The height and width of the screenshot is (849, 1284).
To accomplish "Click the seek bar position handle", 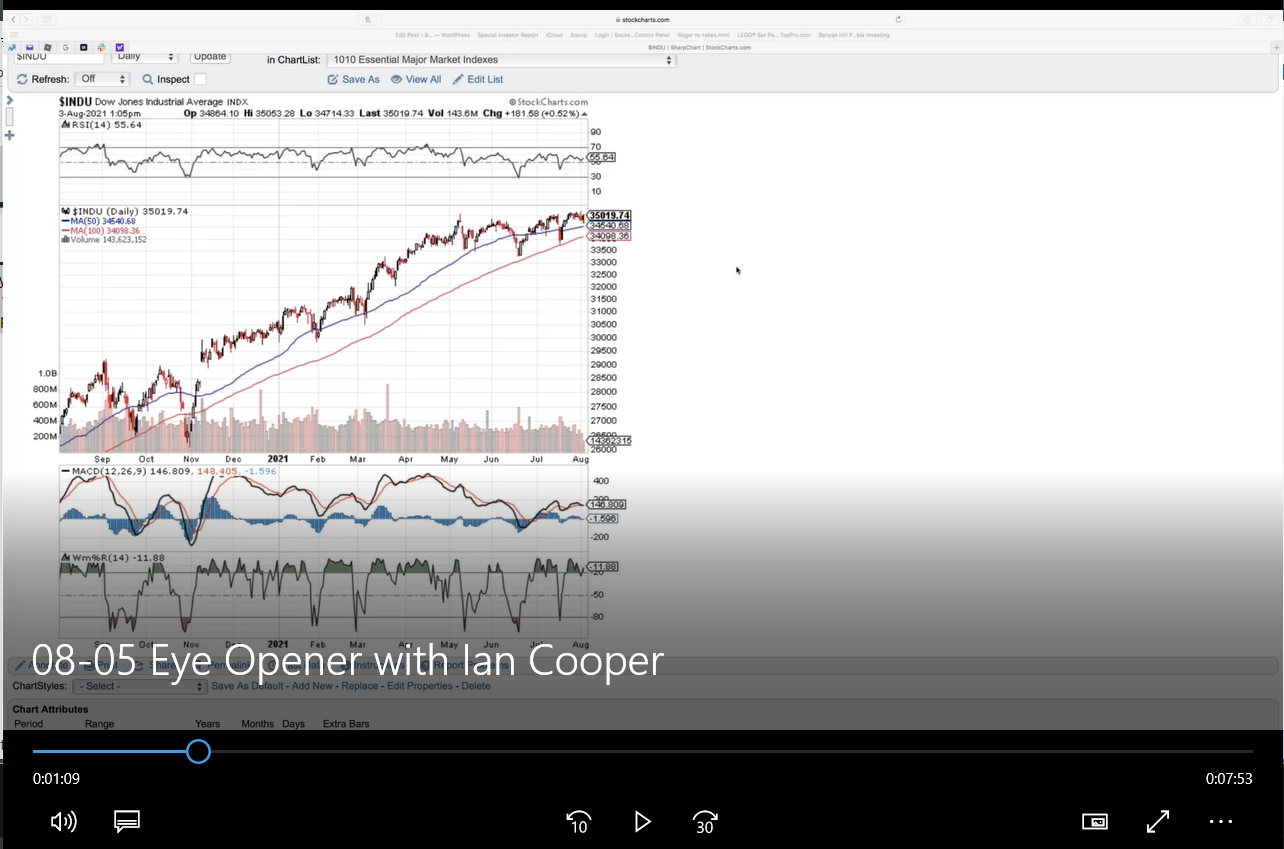I will [198, 751].
